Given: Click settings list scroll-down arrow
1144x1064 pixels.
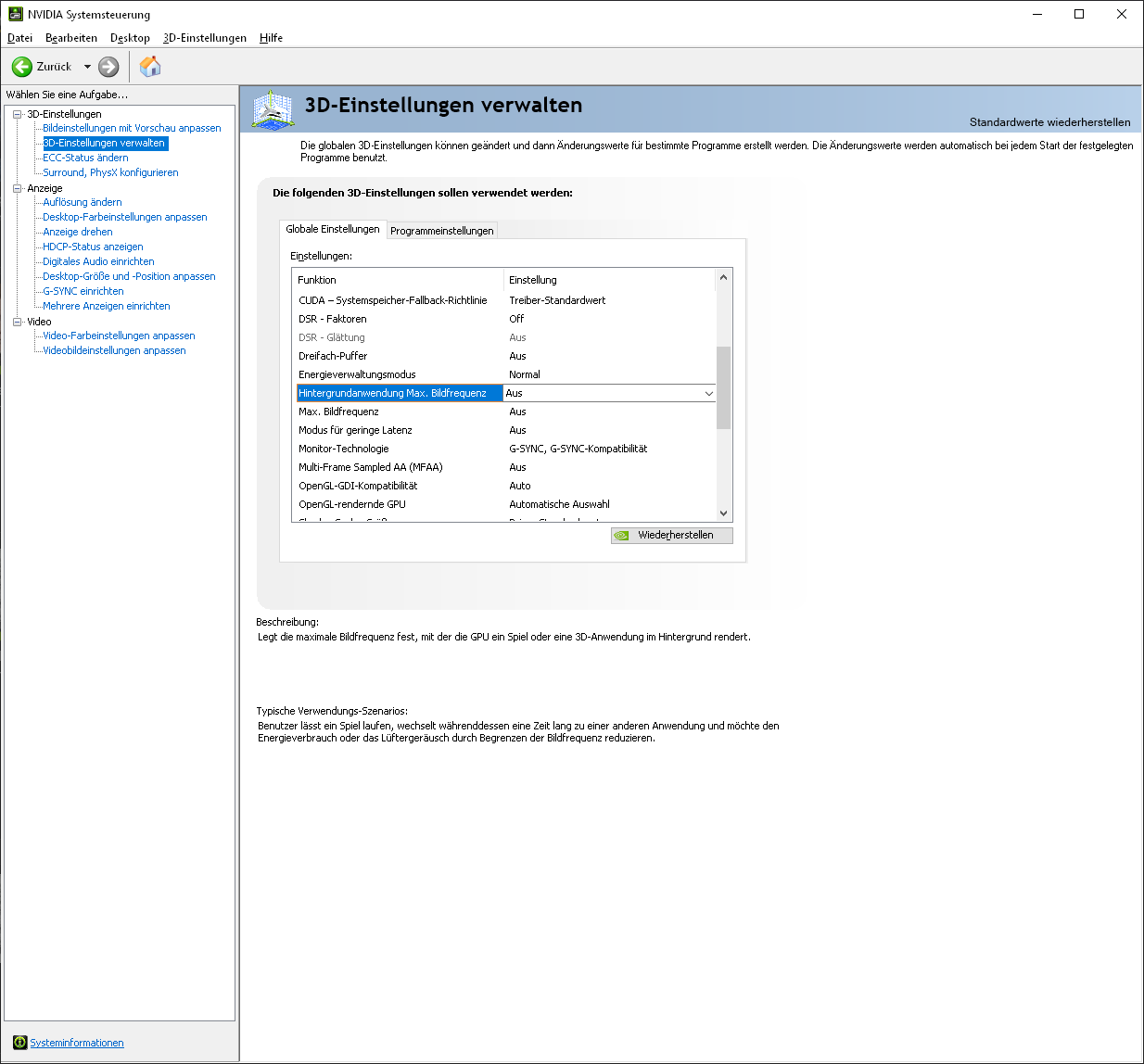Looking at the screenshot, I should click(724, 513).
